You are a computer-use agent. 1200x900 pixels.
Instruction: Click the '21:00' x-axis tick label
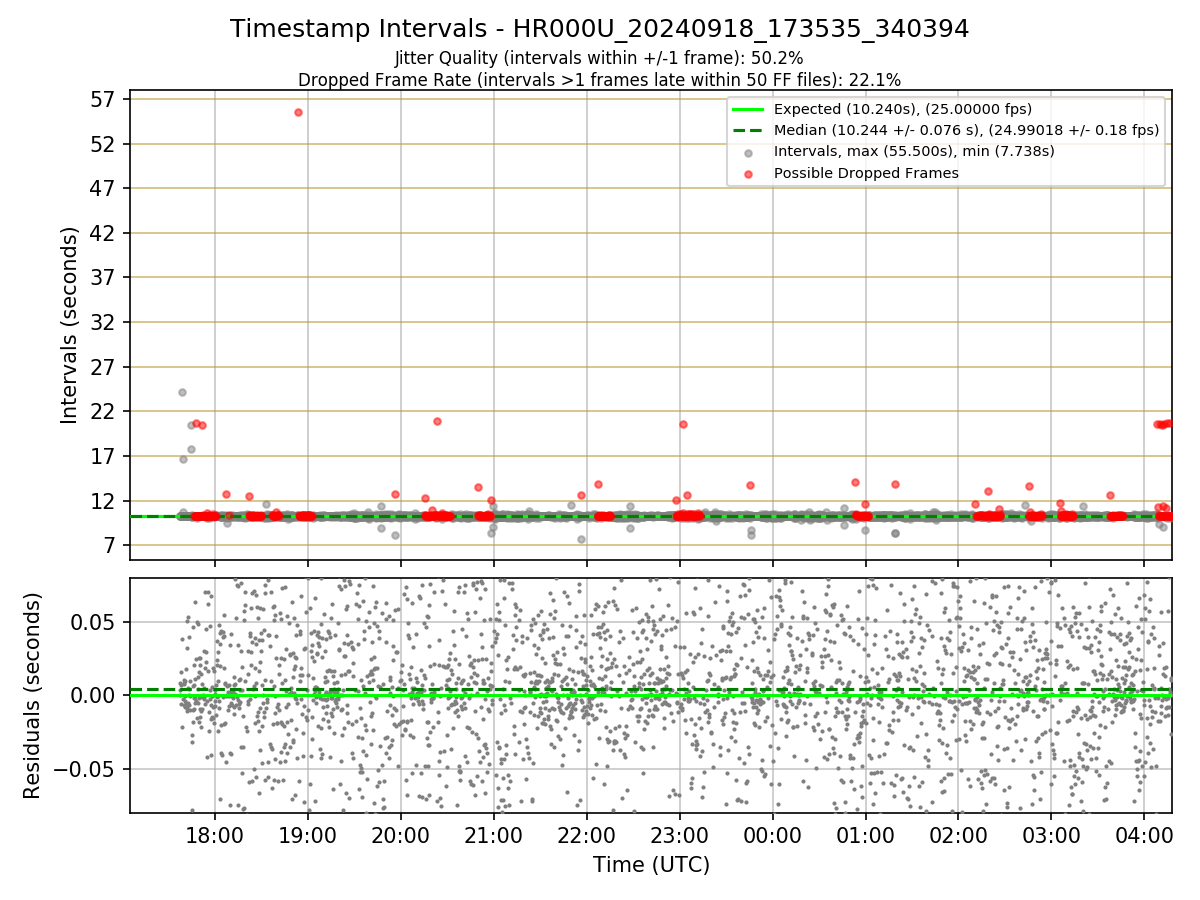tap(493, 836)
